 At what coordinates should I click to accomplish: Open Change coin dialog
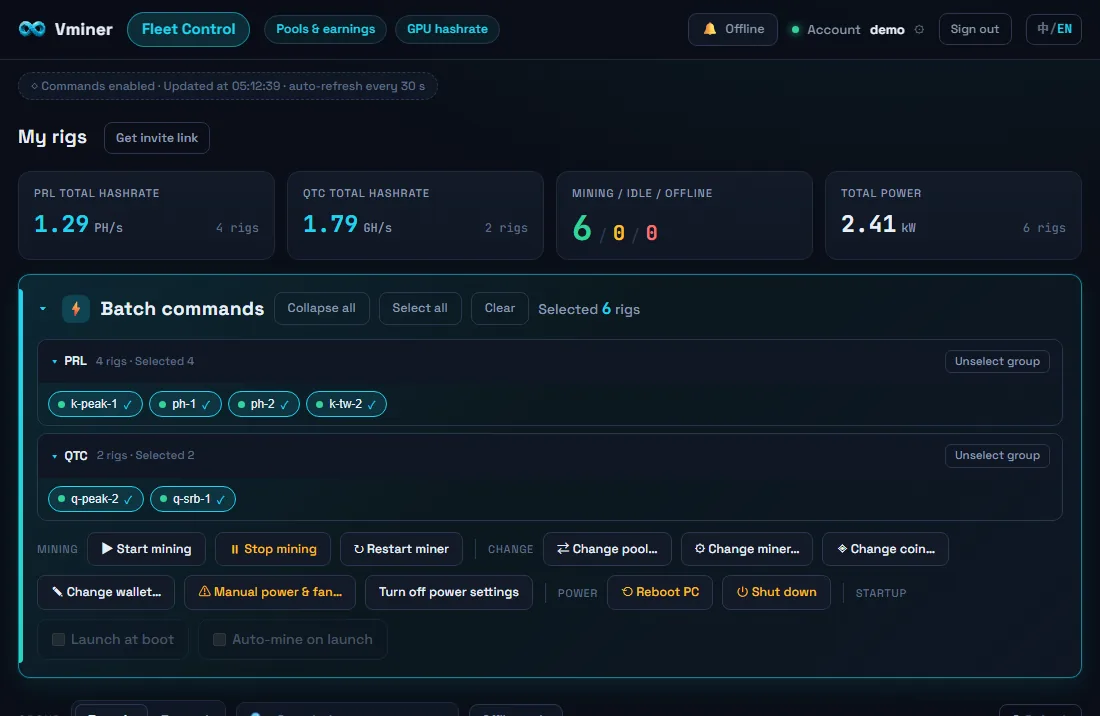pyautogui.click(x=885, y=549)
